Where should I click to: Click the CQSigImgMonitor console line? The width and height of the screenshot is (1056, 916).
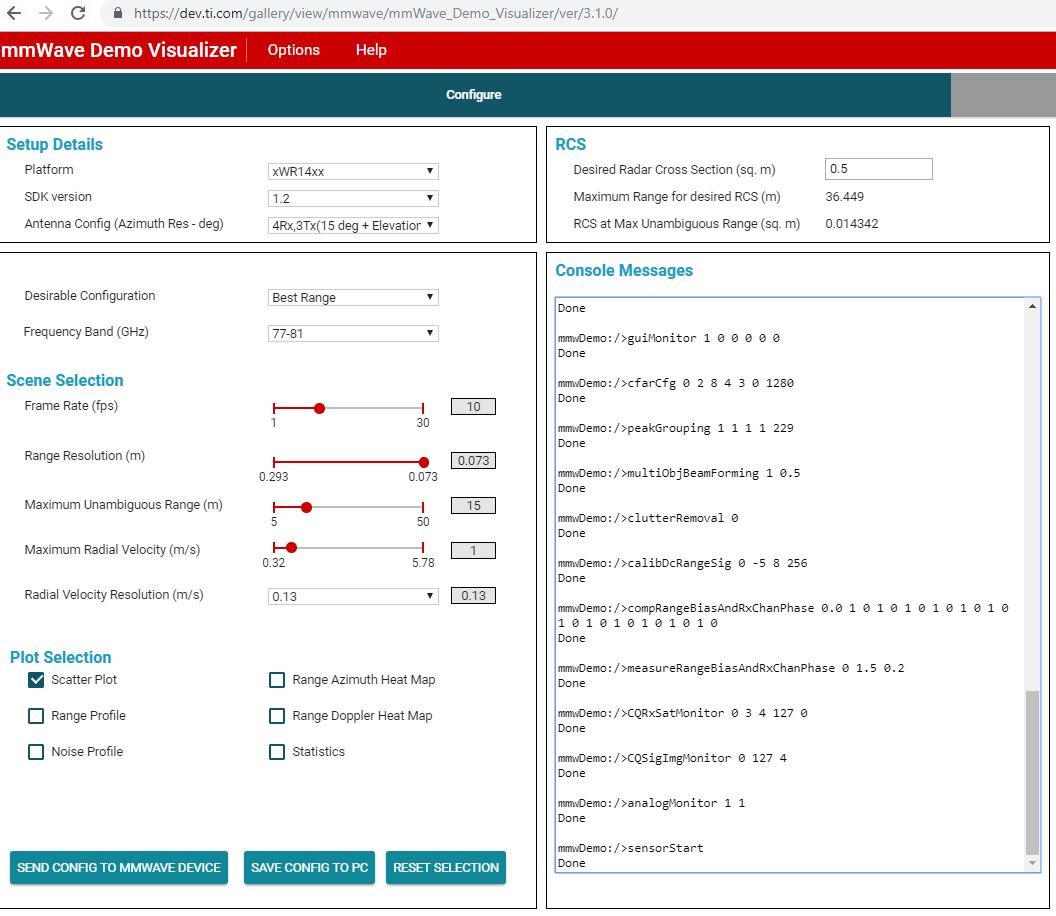coord(672,758)
